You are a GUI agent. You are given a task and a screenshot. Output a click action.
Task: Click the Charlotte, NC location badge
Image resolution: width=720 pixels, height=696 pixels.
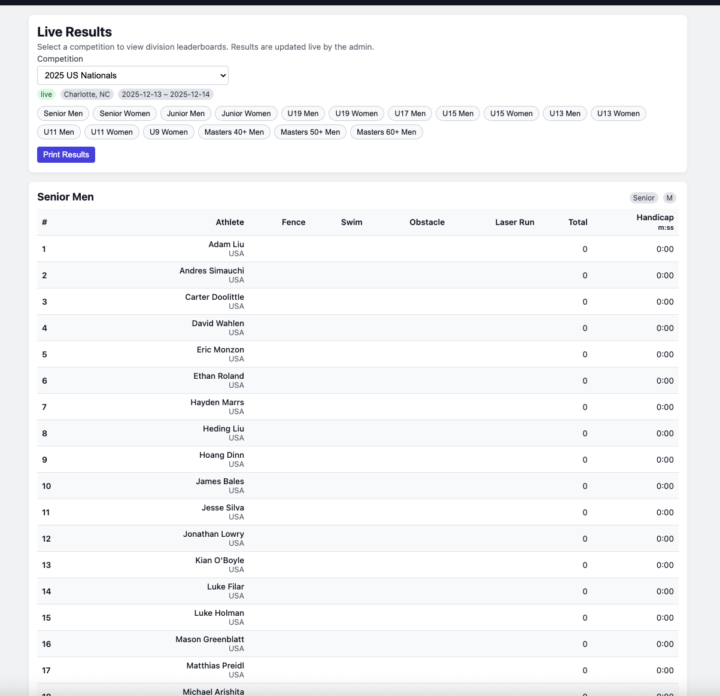[87, 94]
